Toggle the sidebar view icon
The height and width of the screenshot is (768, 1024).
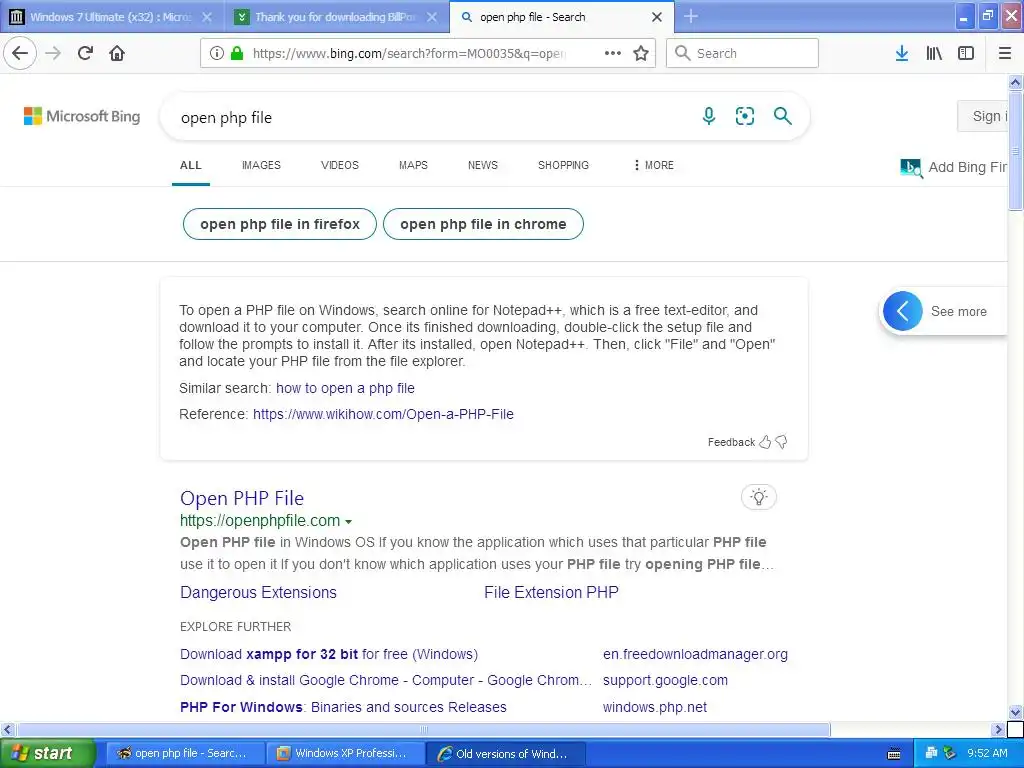click(966, 53)
